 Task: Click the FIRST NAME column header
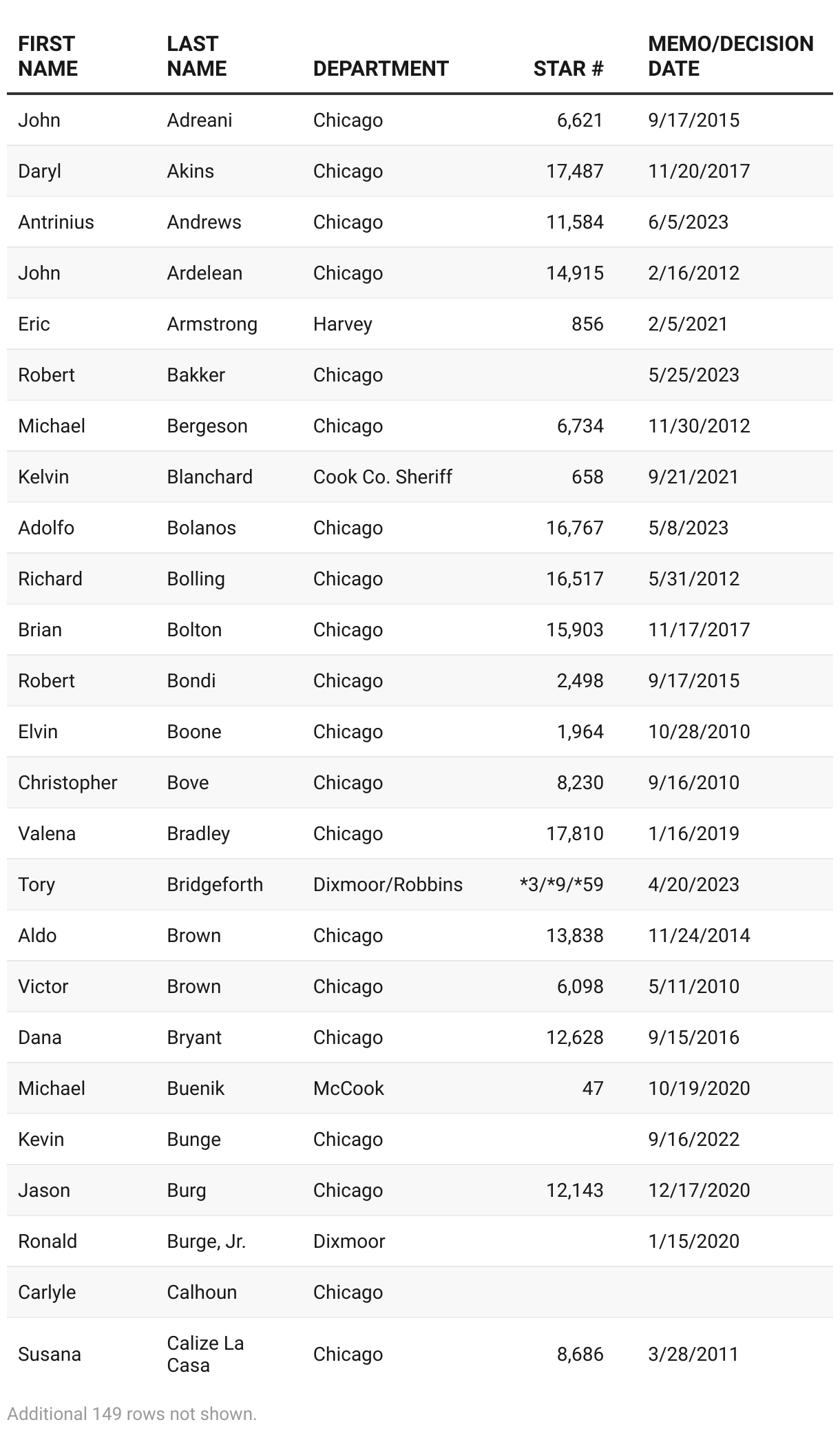(x=48, y=56)
